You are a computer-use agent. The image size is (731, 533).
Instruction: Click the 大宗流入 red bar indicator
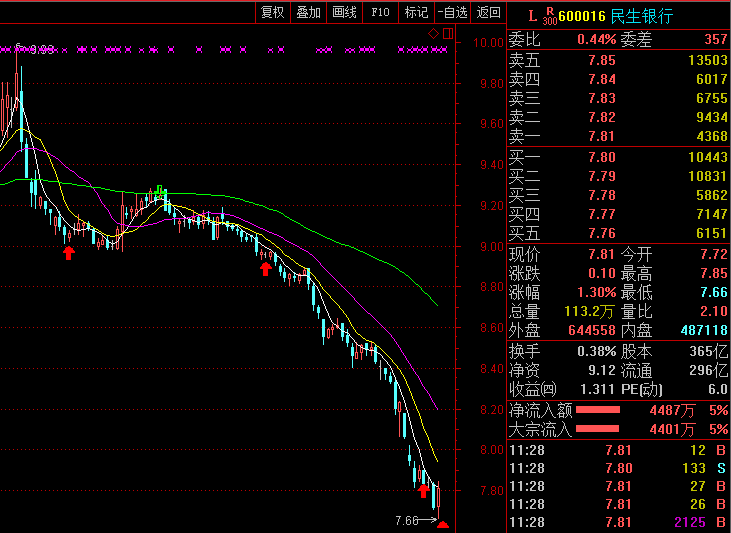pos(598,430)
